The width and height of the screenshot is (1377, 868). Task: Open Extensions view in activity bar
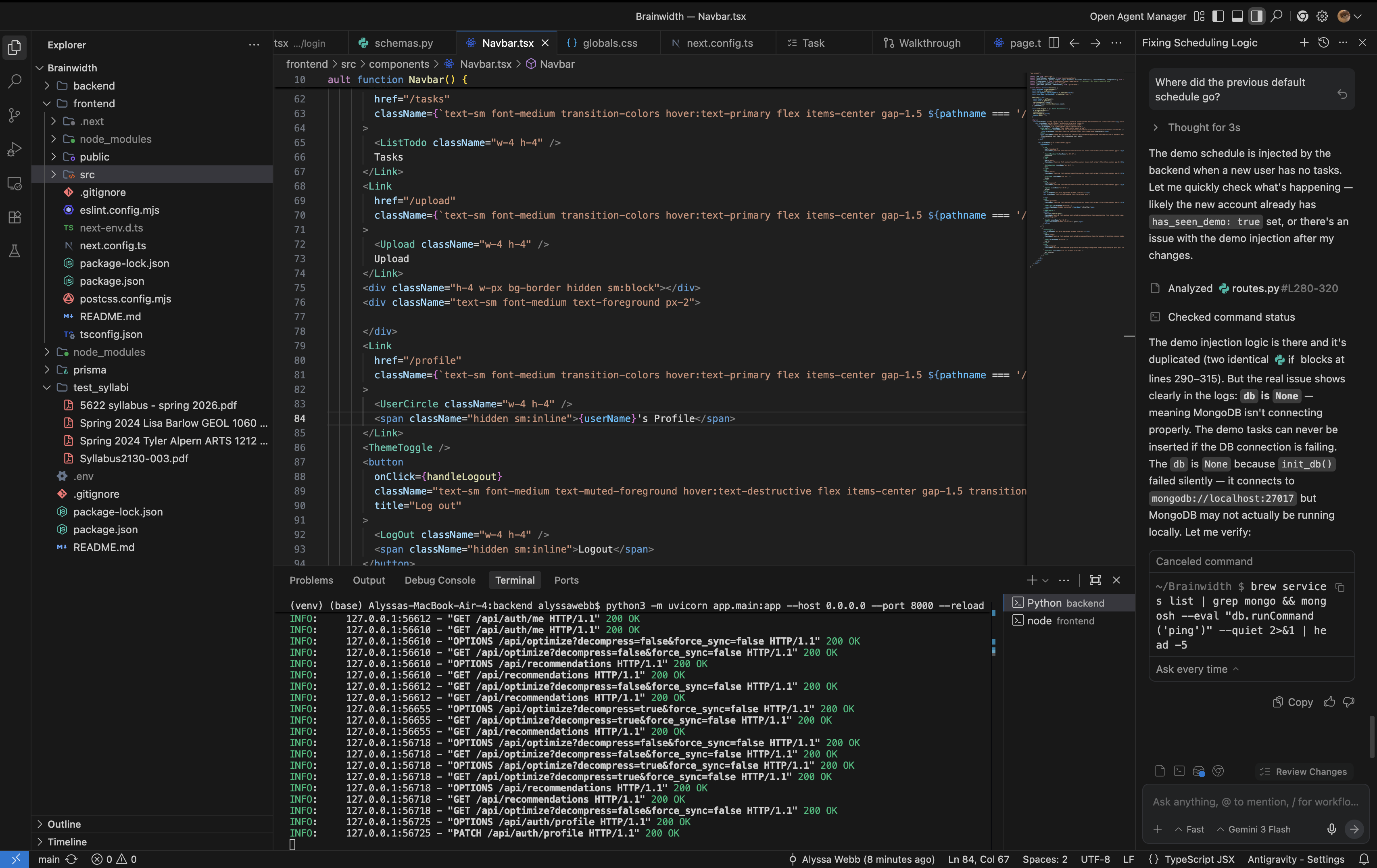tap(15, 217)
